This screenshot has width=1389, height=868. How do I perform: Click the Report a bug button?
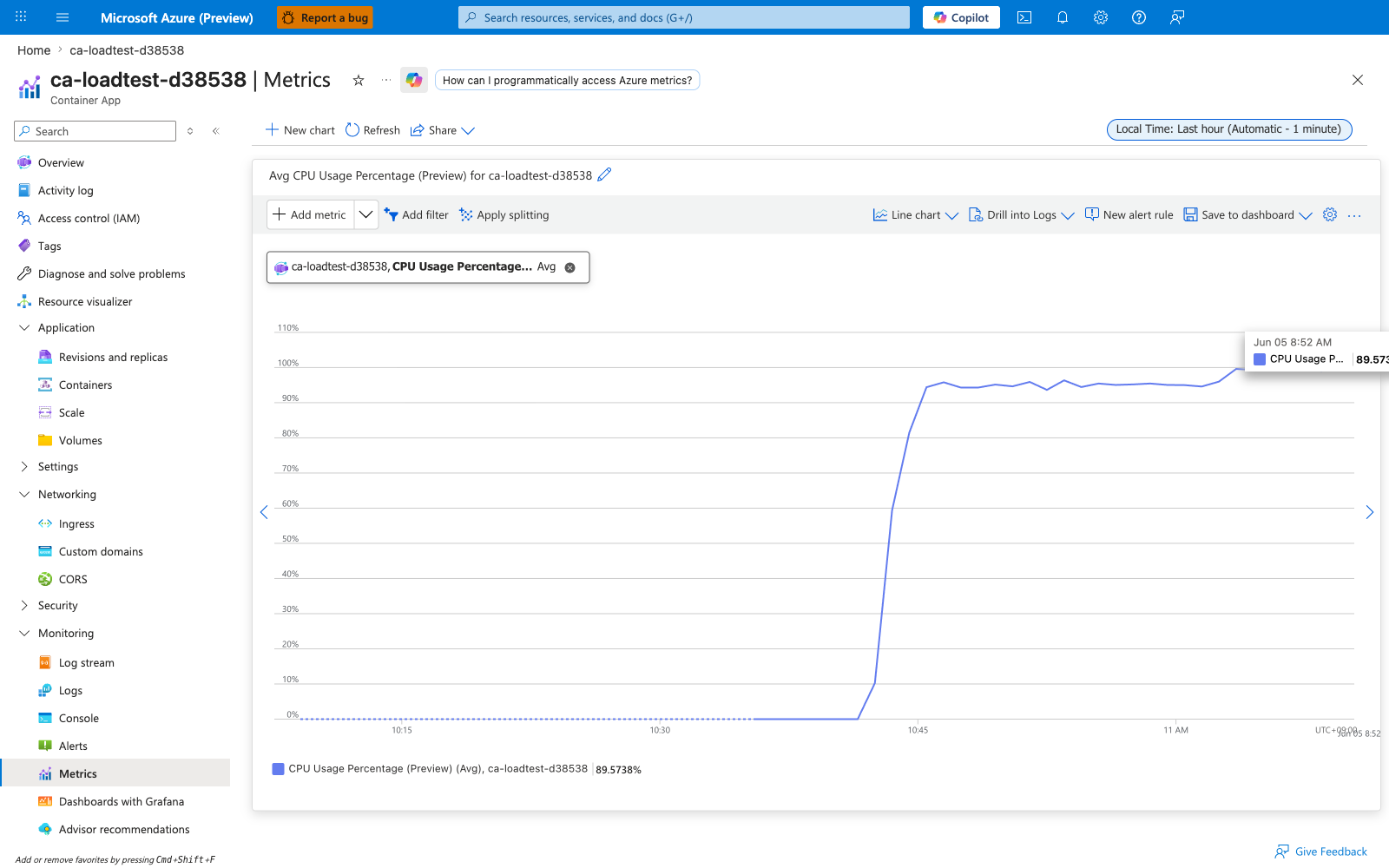click(x=325, y=17)
